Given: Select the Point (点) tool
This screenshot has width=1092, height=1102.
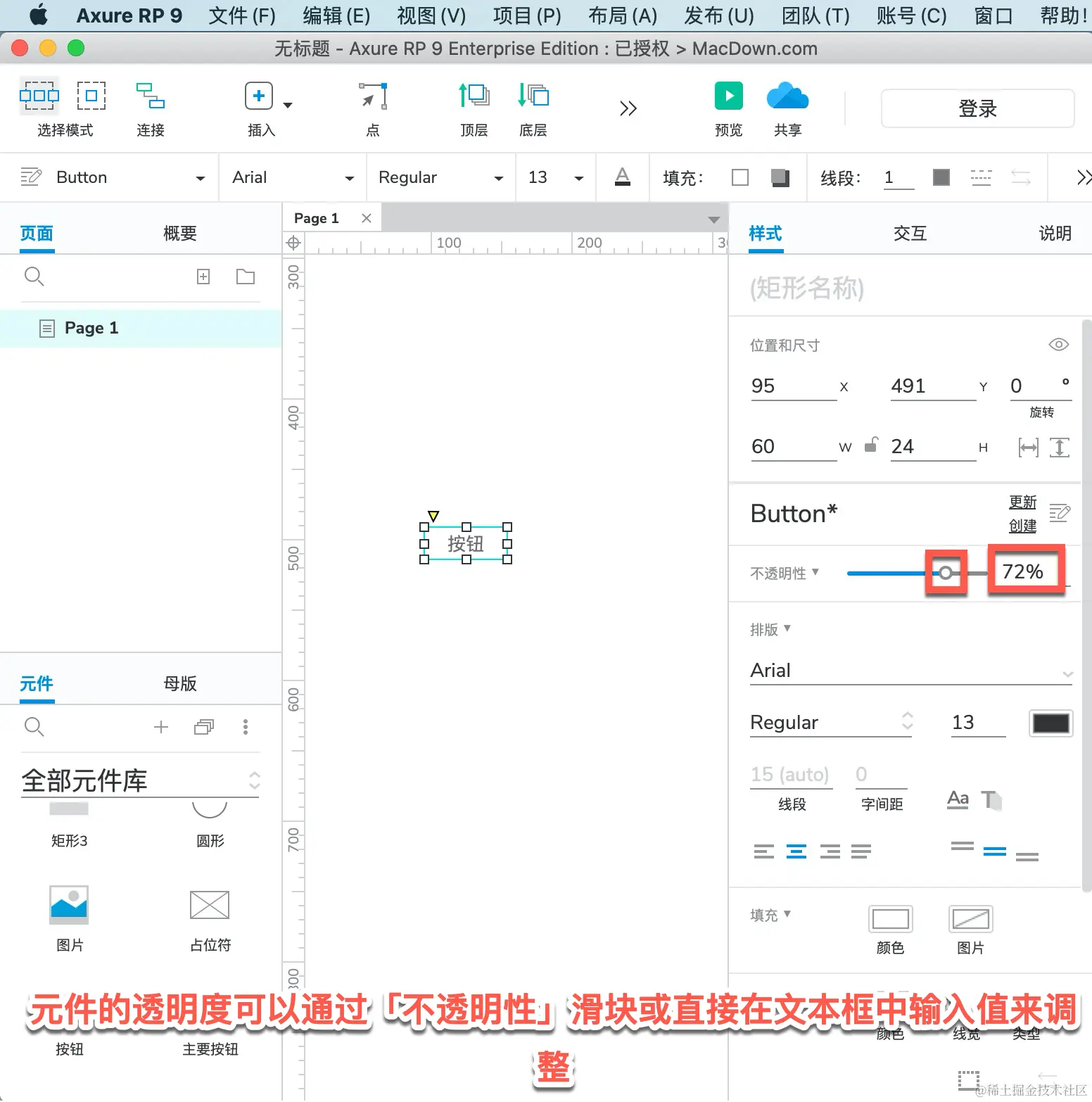Looking at the screenshot, I should point(373,96).
